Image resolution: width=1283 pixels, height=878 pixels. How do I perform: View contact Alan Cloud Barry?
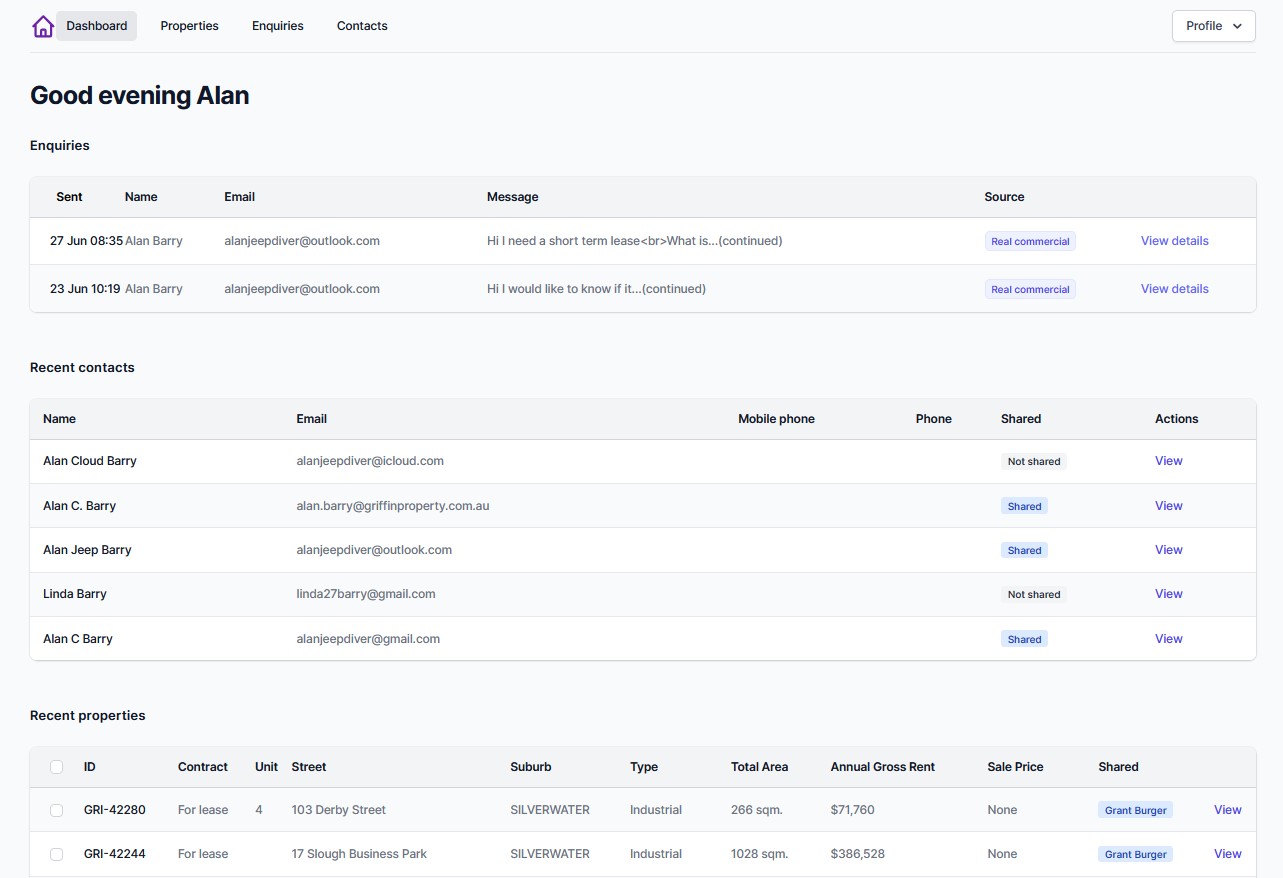(x=1168, y=461)
